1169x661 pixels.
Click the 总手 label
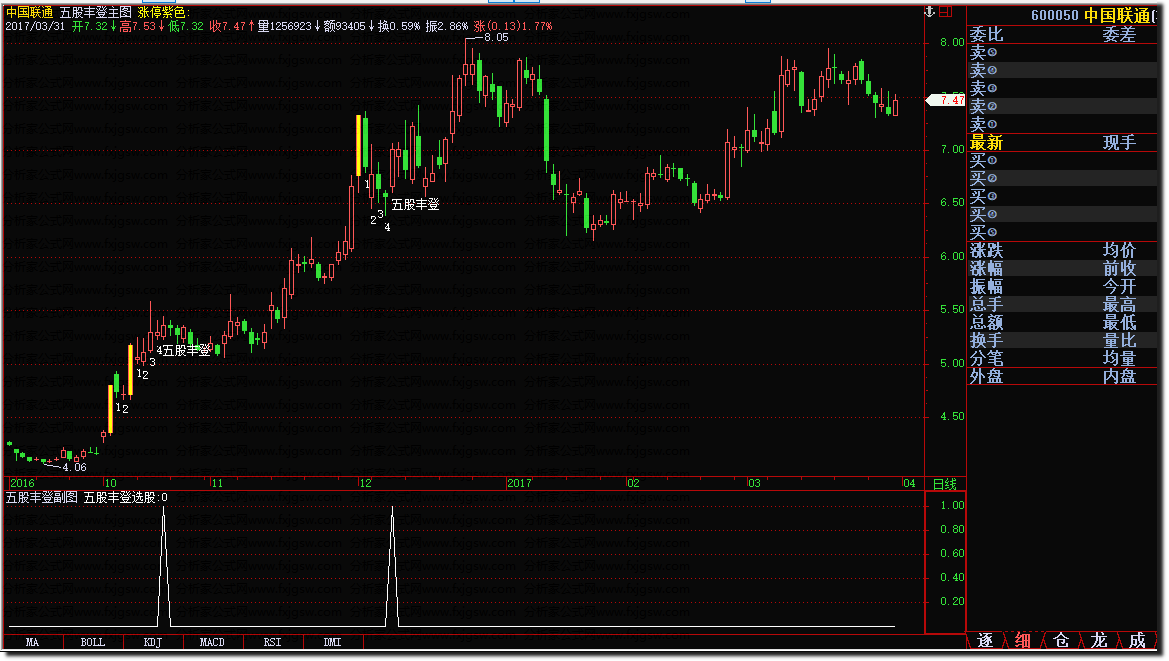pyautogui.click(x=986, y=304)
